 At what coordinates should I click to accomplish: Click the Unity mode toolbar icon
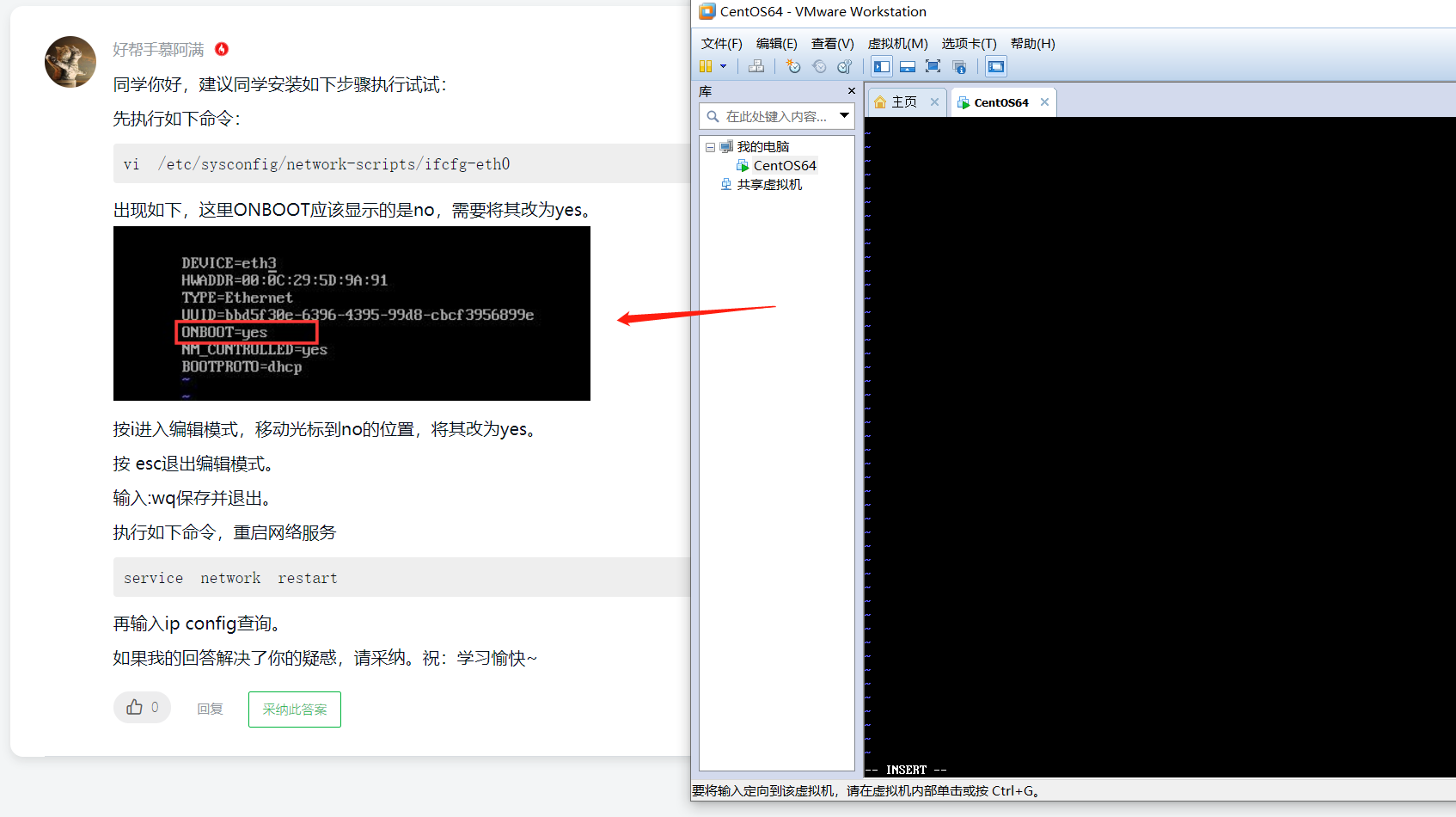[959, 66]
